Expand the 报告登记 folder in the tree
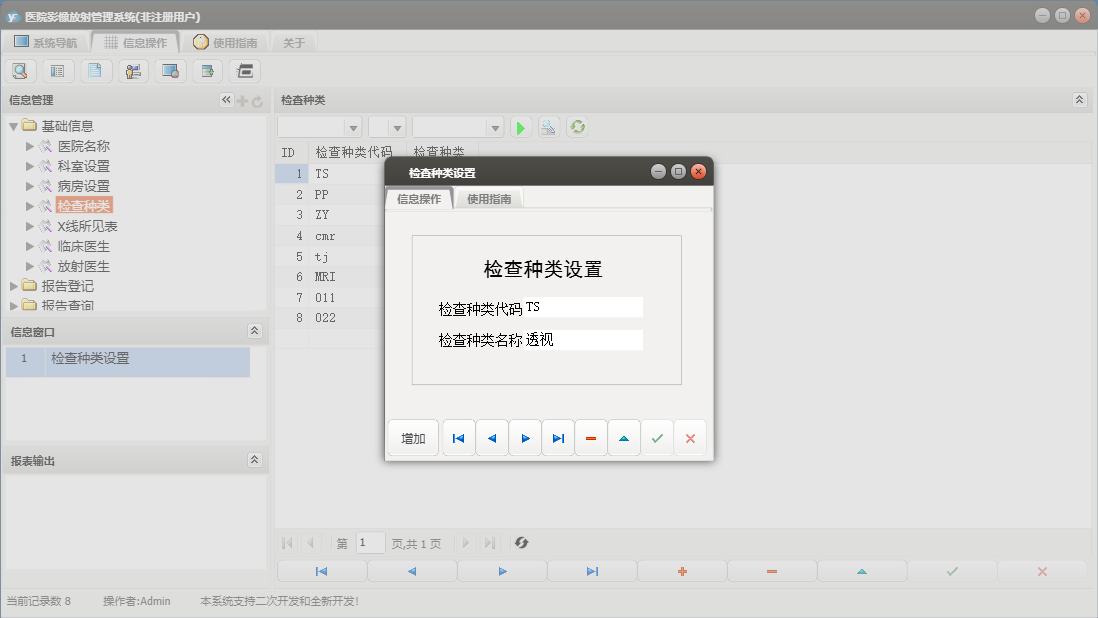Screen dimensions: 1098x618 click(x=14, y=286)
